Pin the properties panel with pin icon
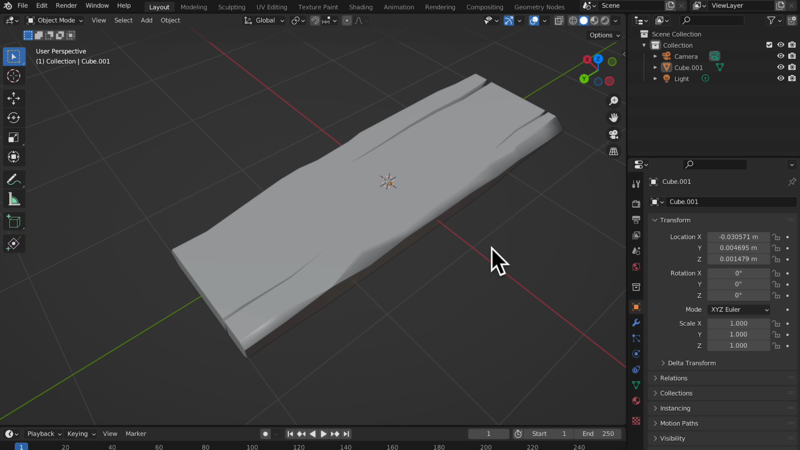The width and height of the screenshot is (800, 450). [x=791, y=182]
